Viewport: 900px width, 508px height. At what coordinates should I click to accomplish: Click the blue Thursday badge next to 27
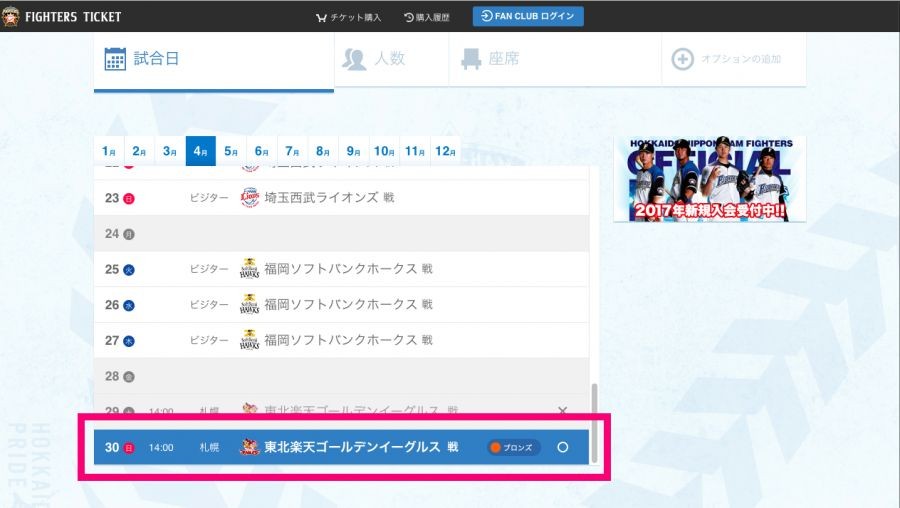click(x=129, y=341)
